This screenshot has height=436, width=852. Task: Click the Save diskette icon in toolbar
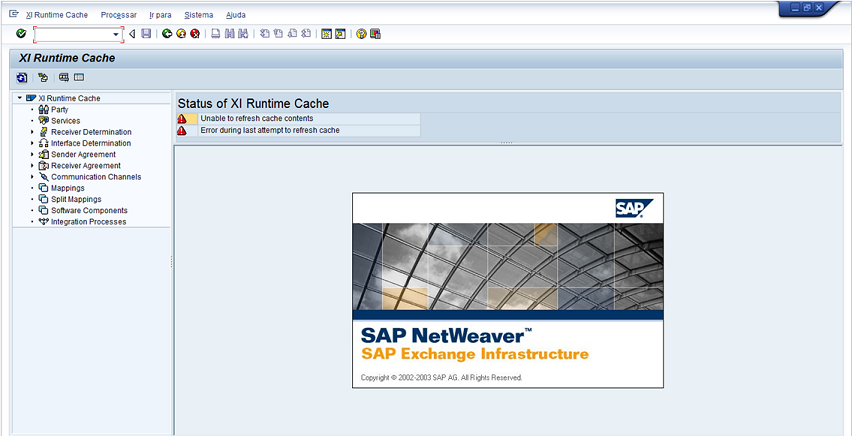click(146, 34)
